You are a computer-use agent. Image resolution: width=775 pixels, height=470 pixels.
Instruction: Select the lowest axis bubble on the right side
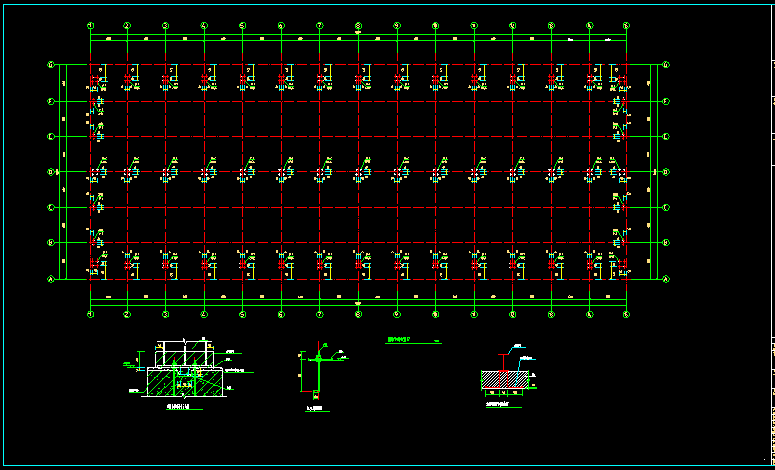pyautogui.click(x=666, y=280)
